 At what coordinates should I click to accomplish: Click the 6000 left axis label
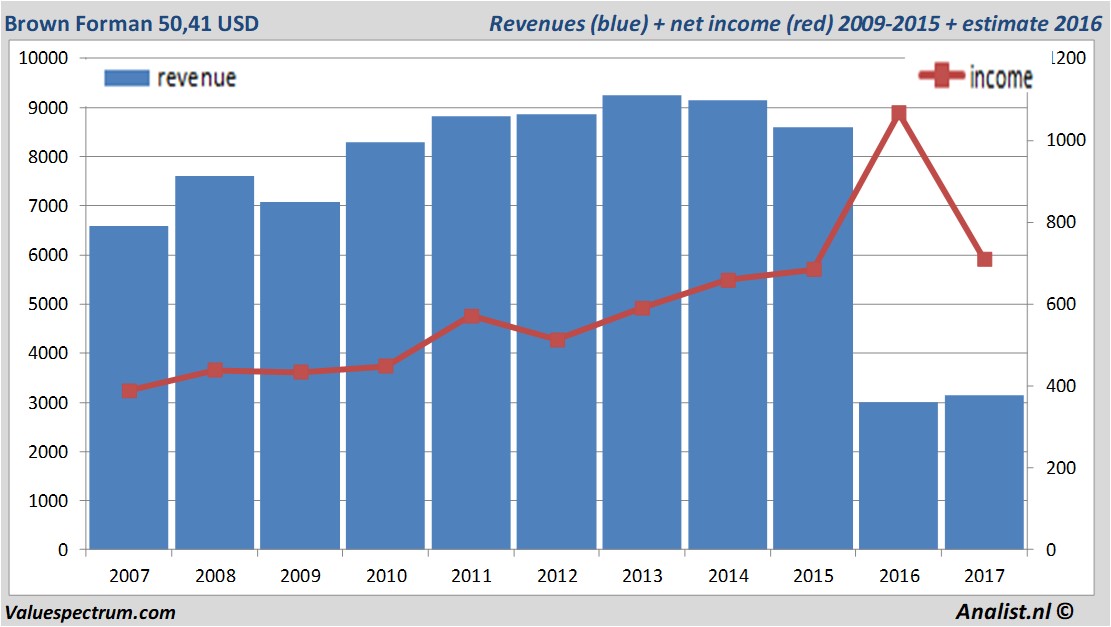(x=48, y=255)
